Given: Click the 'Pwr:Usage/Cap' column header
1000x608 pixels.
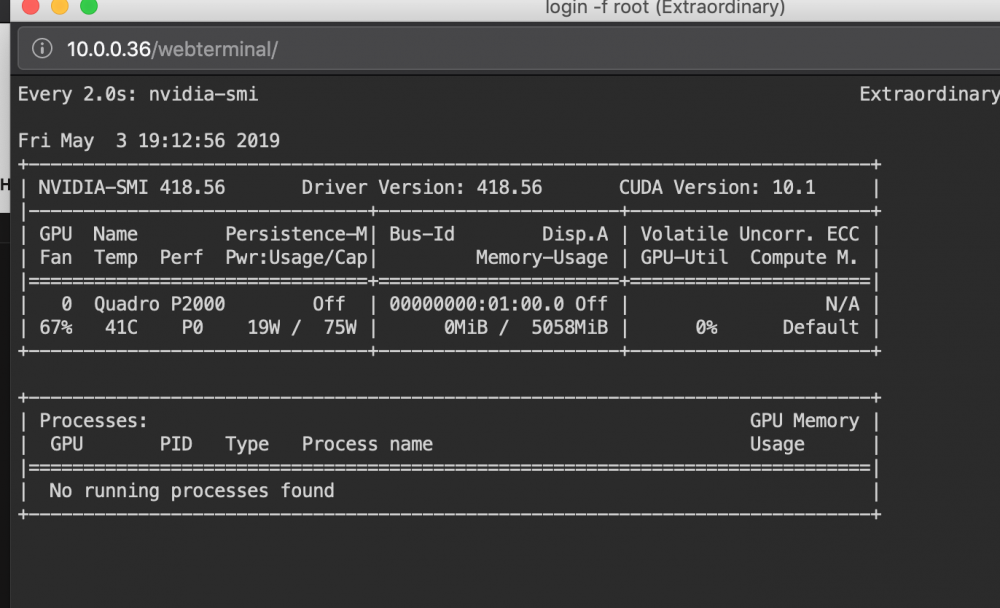Looking at the screenshot, I should coord(297,258).
